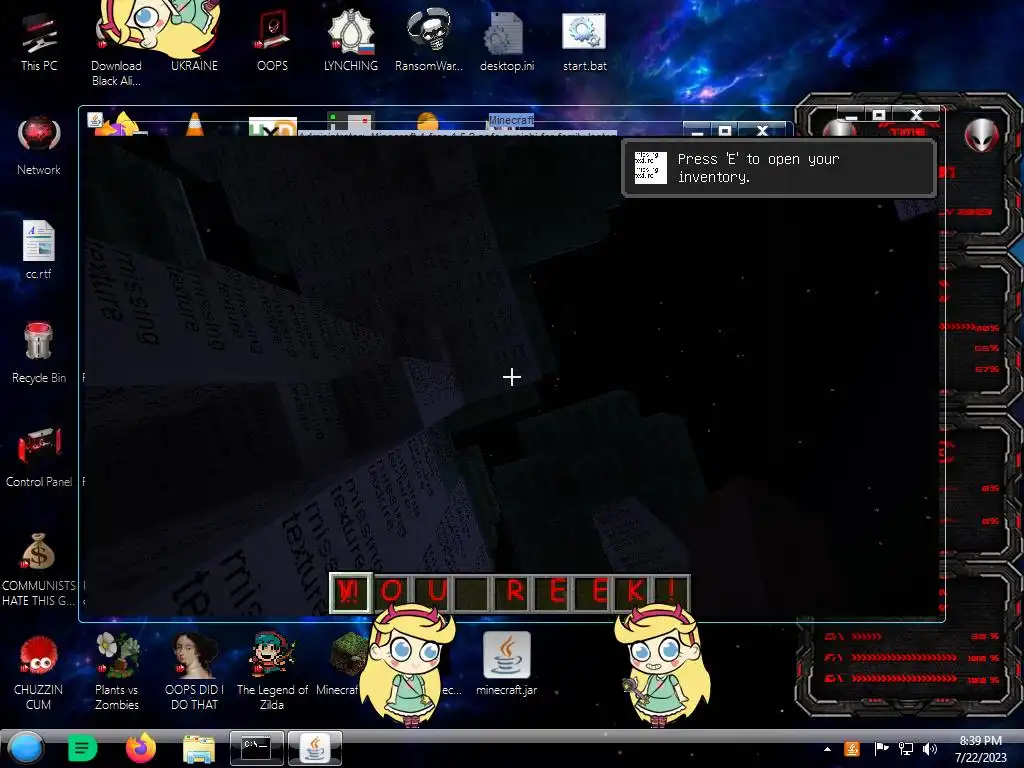Image resolution: width=1024 pixels, height=768 pixels.
Task: Open the volume speaker tray icon
Action: click(930, 749)
